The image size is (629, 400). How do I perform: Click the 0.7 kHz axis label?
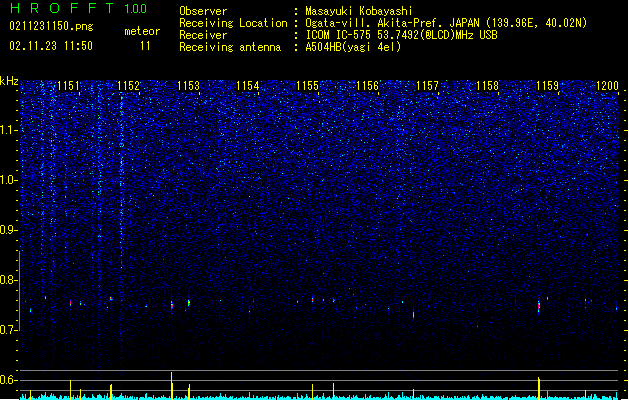click(9, 330)
